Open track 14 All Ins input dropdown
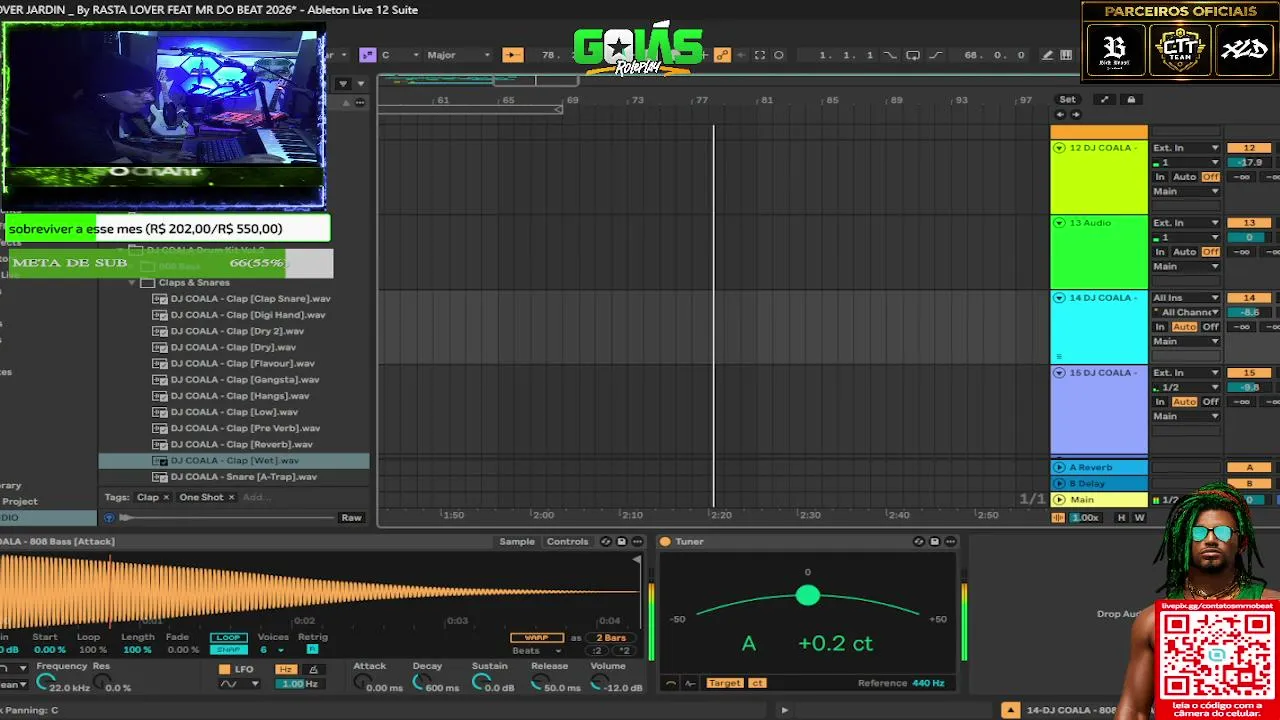Image resolution: width=1280 pixels, height=720 pixels. point(1186,298)
